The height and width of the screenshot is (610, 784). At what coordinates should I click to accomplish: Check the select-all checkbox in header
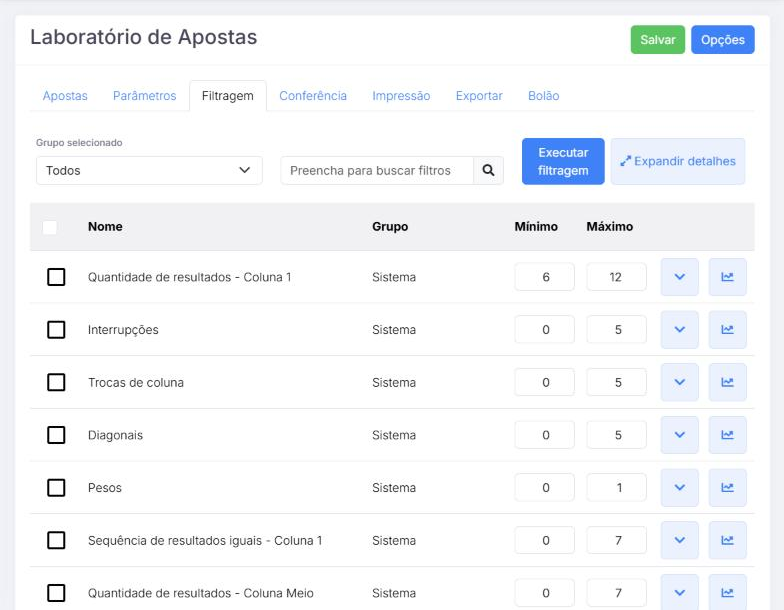(x=50, y=227)
